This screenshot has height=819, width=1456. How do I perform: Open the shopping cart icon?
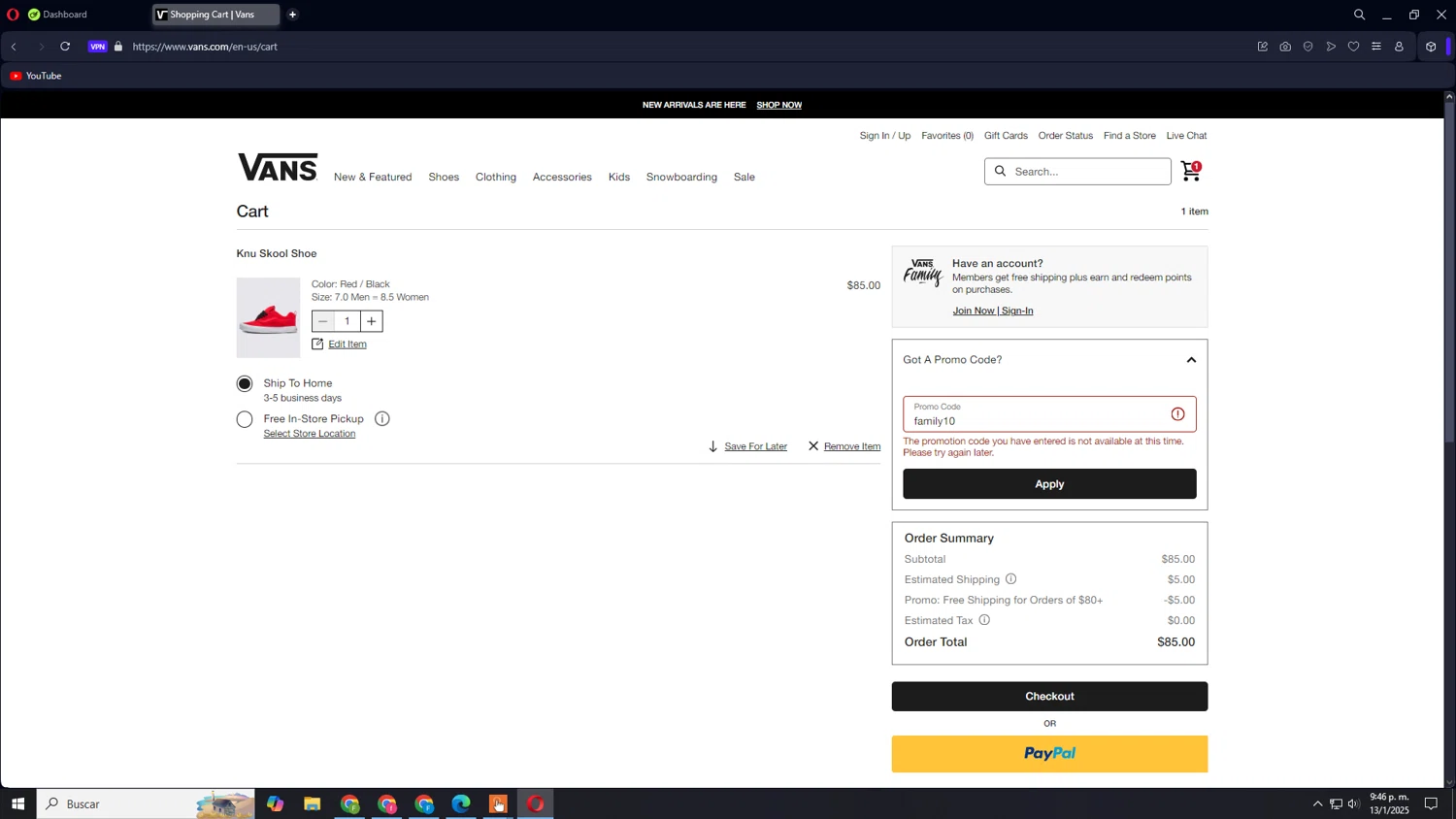click(1191, 171)
